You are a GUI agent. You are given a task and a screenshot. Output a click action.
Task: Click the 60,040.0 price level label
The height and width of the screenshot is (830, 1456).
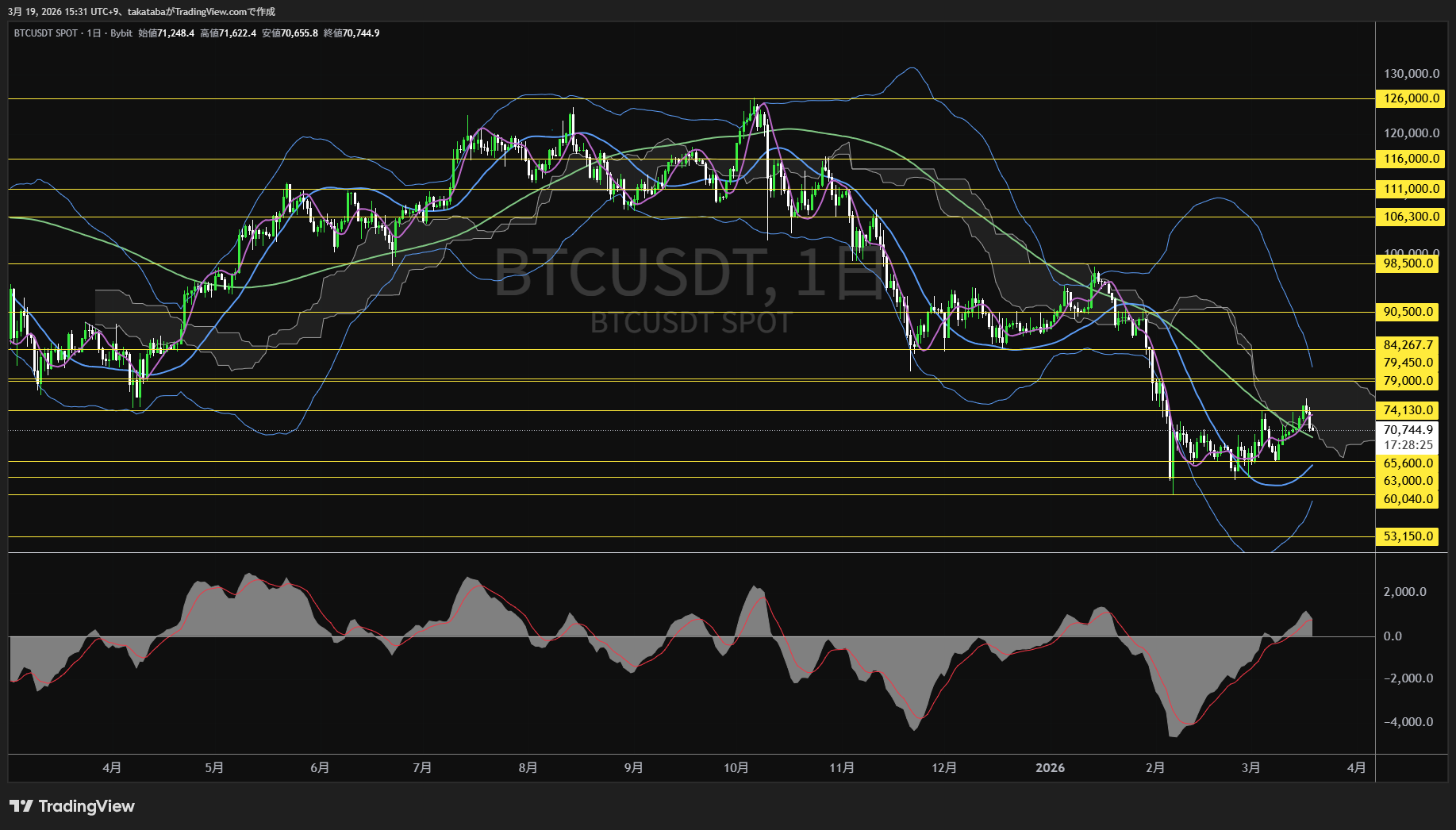[x=1408, y=499]
